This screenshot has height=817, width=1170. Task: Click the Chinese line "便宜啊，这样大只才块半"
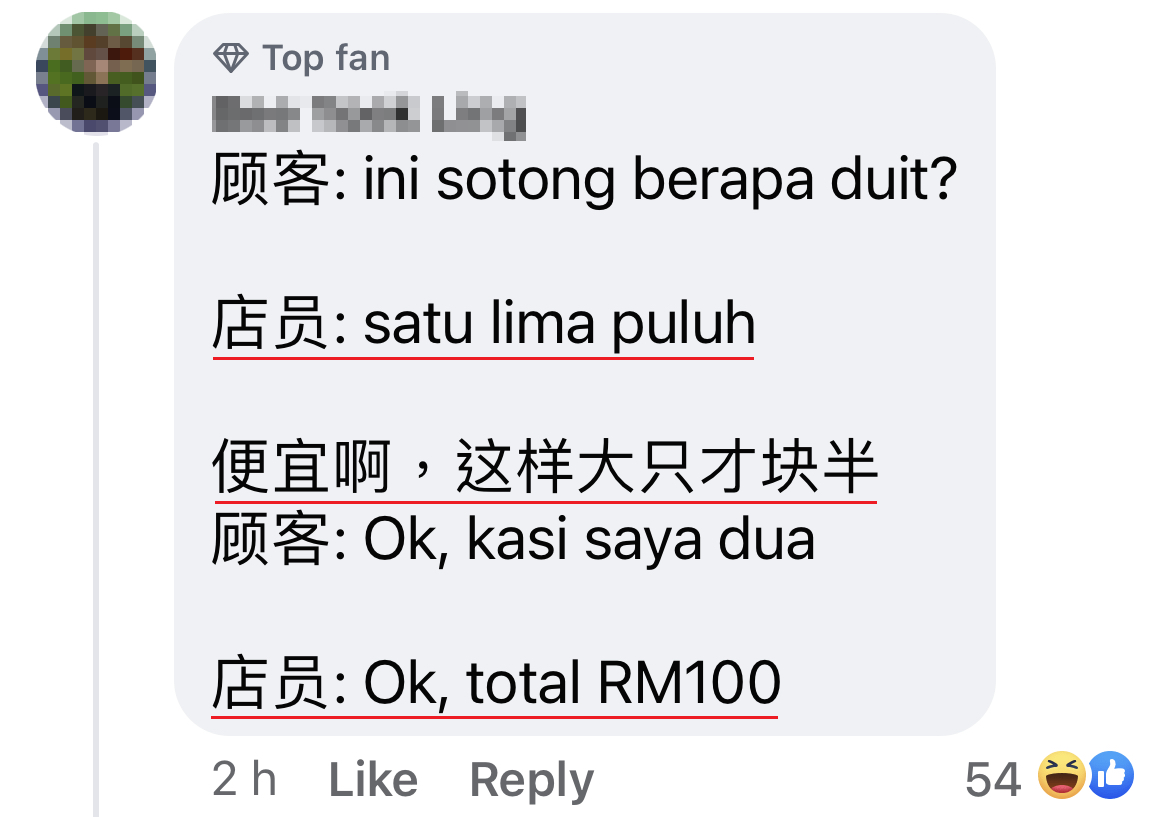(x=545, y=467)
